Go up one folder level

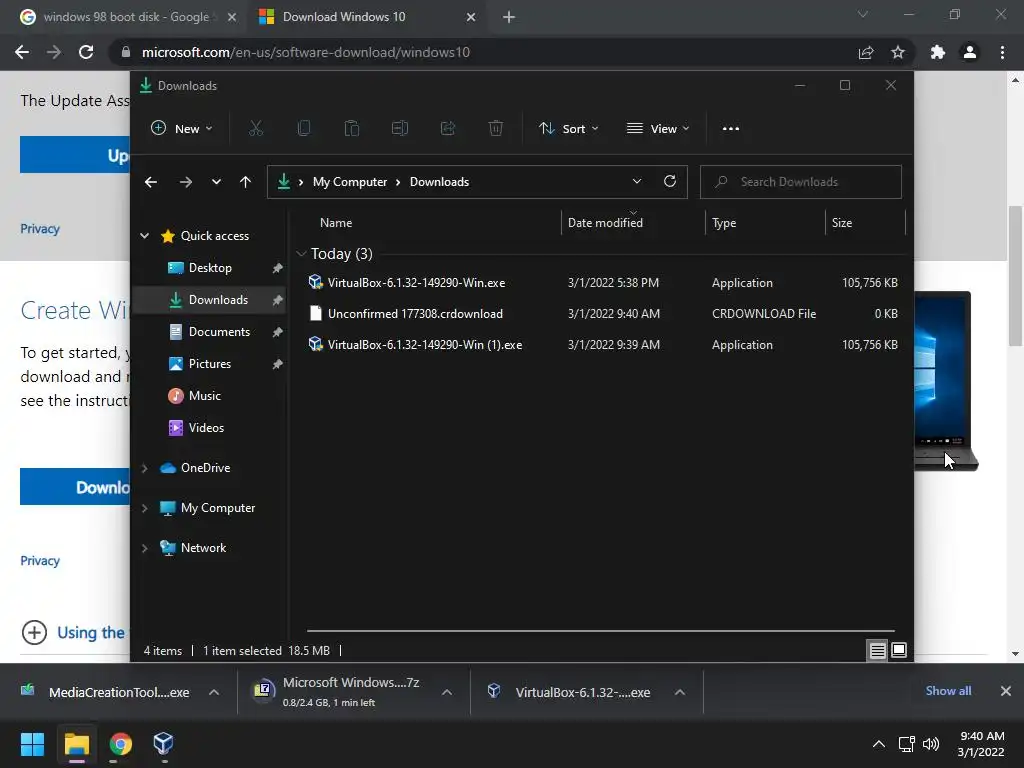[x=246, y=182]
